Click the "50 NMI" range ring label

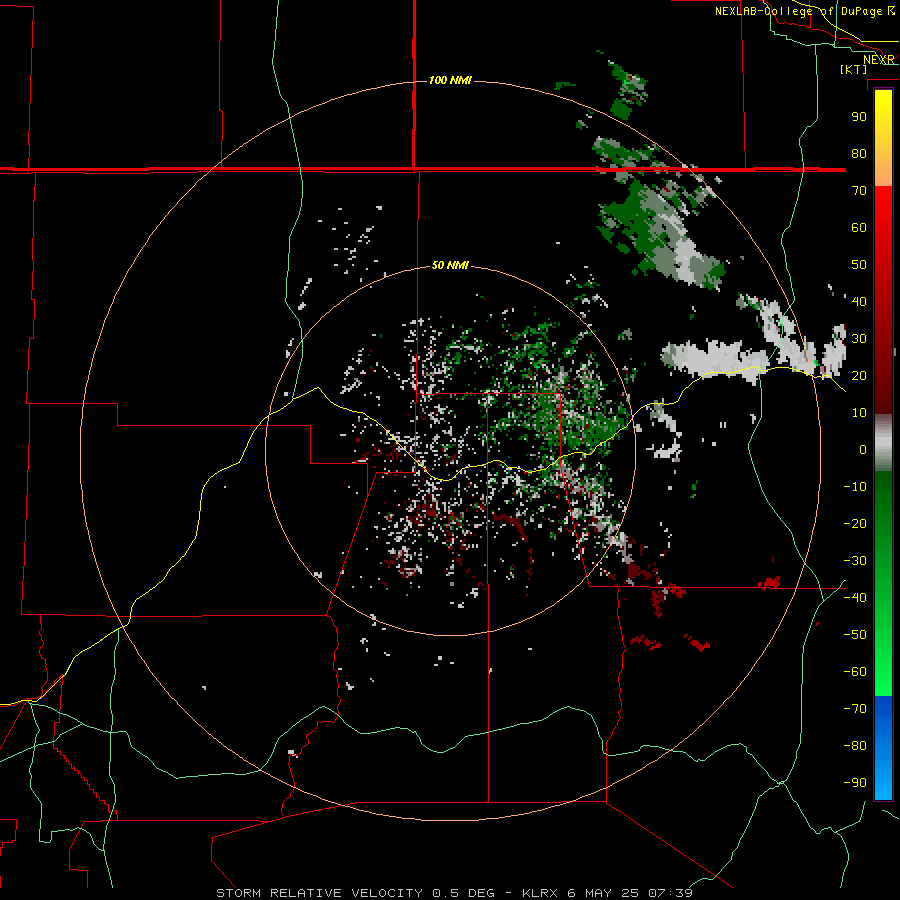tap(450, 265)
